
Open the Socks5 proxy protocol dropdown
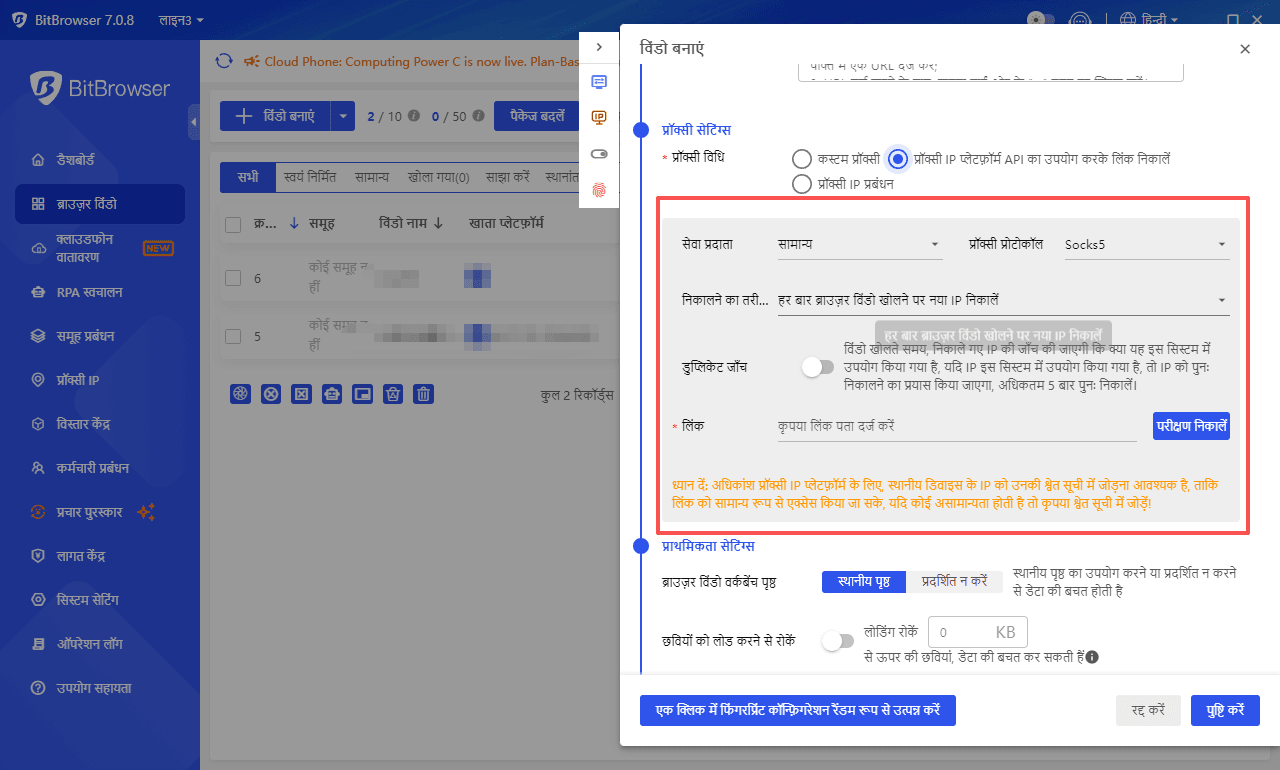click(1144, 244)
